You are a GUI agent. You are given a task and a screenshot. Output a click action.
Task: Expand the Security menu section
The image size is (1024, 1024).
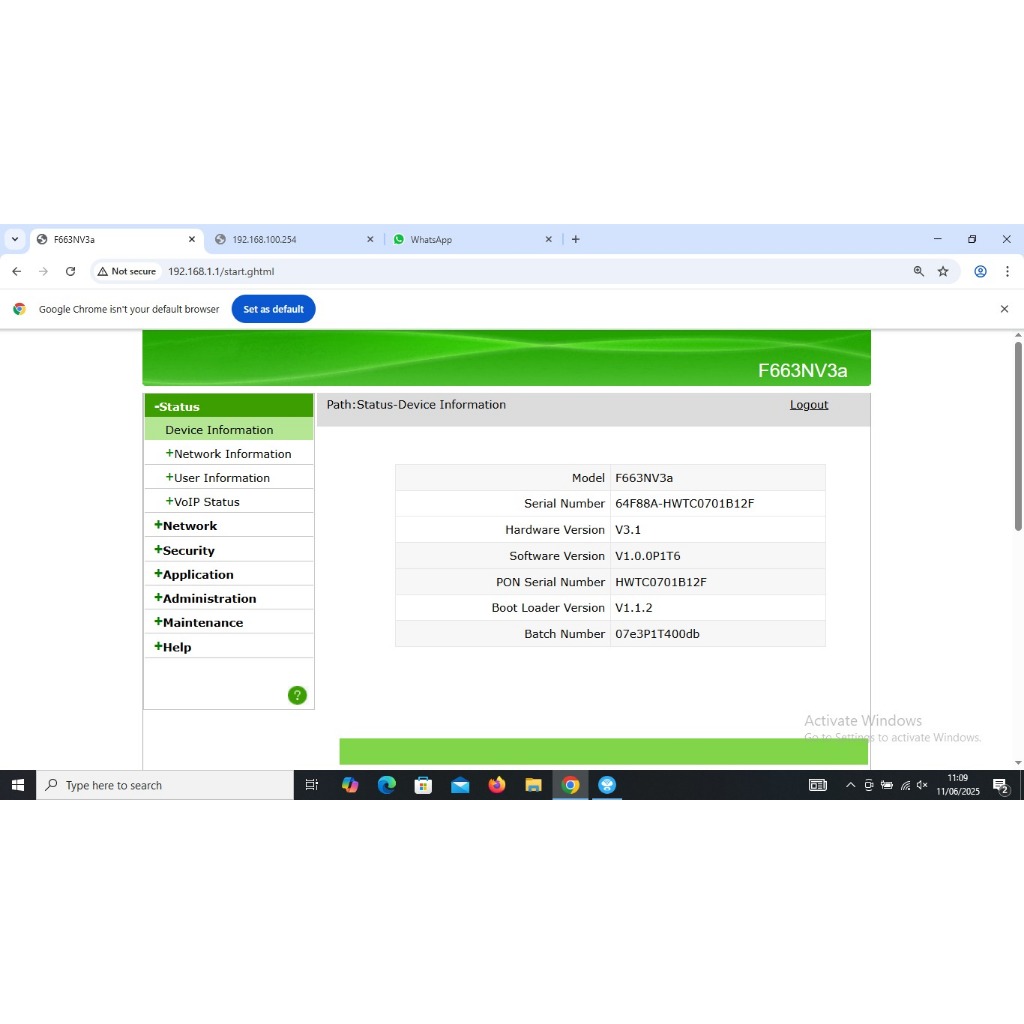(x=188, y=551)
